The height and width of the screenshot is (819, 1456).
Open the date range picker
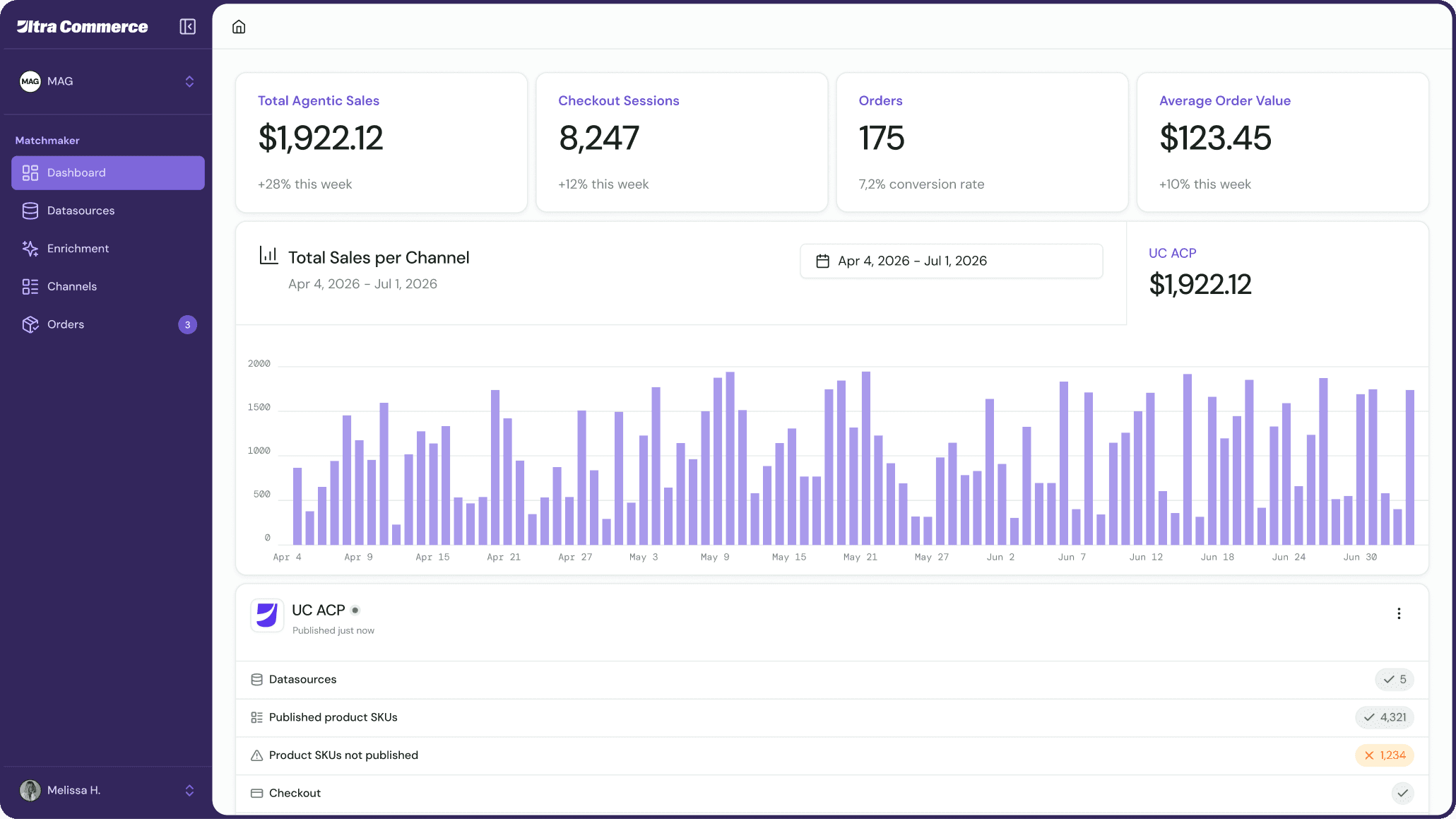click(951, 261)
